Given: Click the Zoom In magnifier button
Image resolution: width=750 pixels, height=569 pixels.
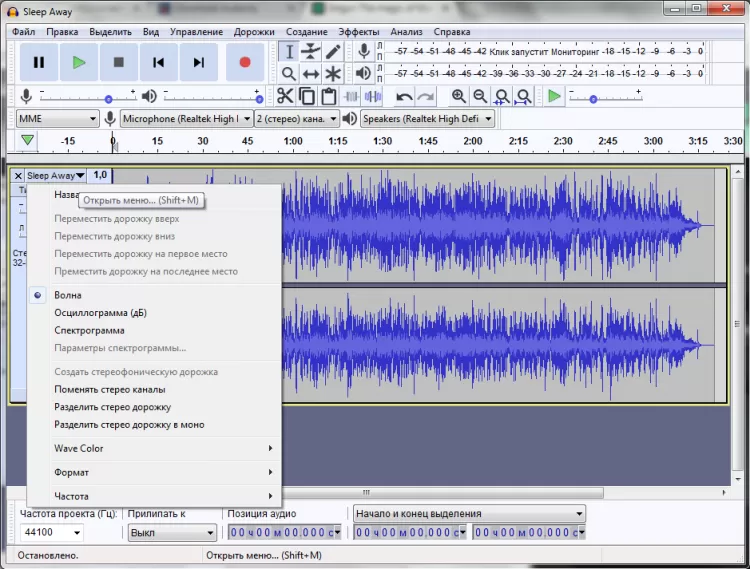Looking at the screenshot, I should coord(459,96).
